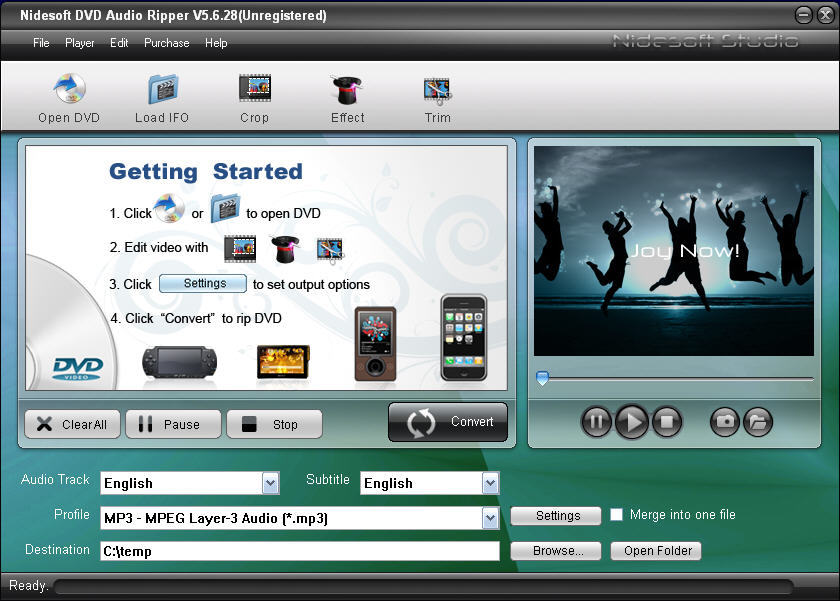Click the widescreen media player image
The image size is (840, 601).
283,363
